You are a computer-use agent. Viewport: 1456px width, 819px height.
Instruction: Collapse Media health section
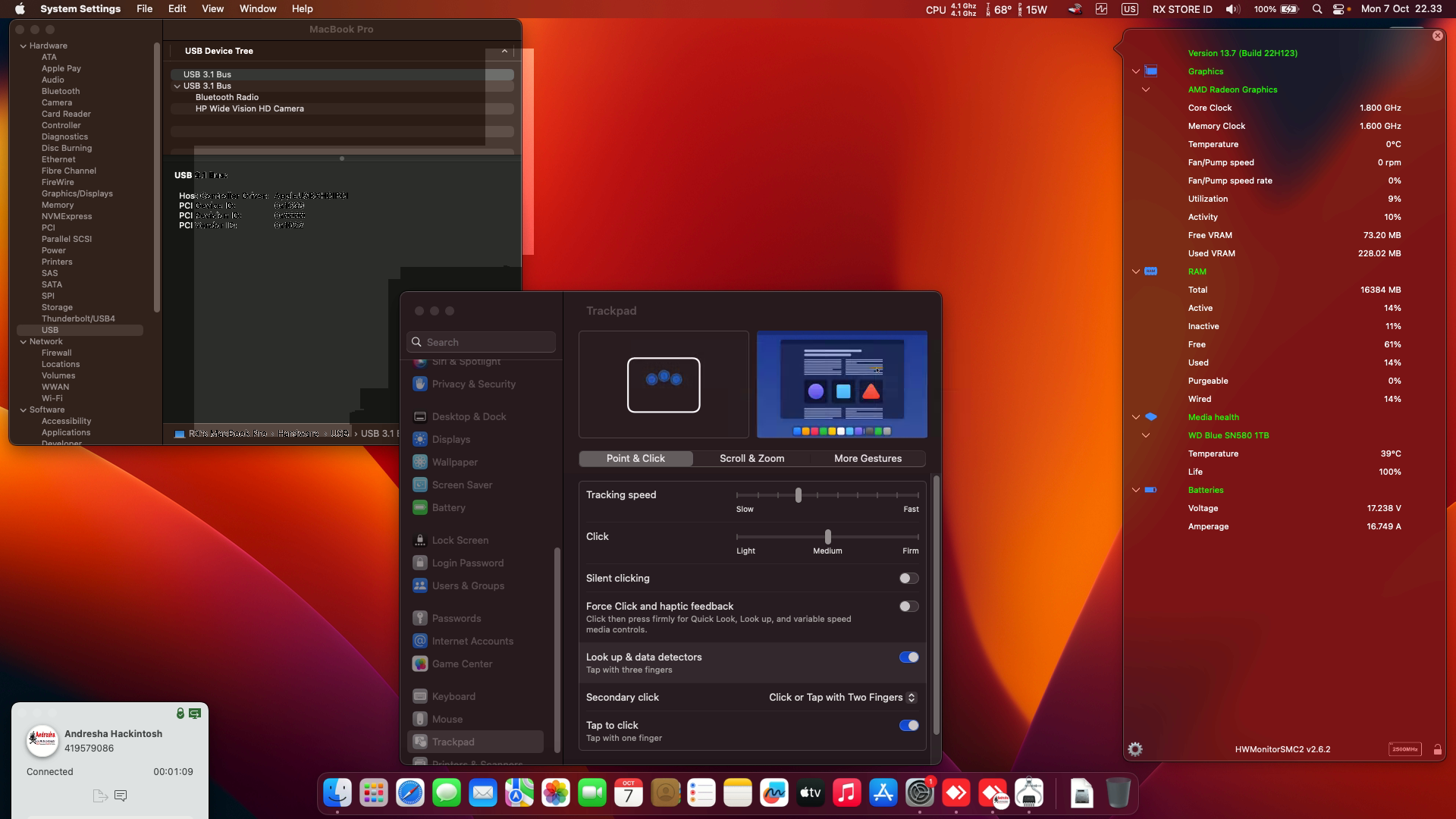point(1135,417)
